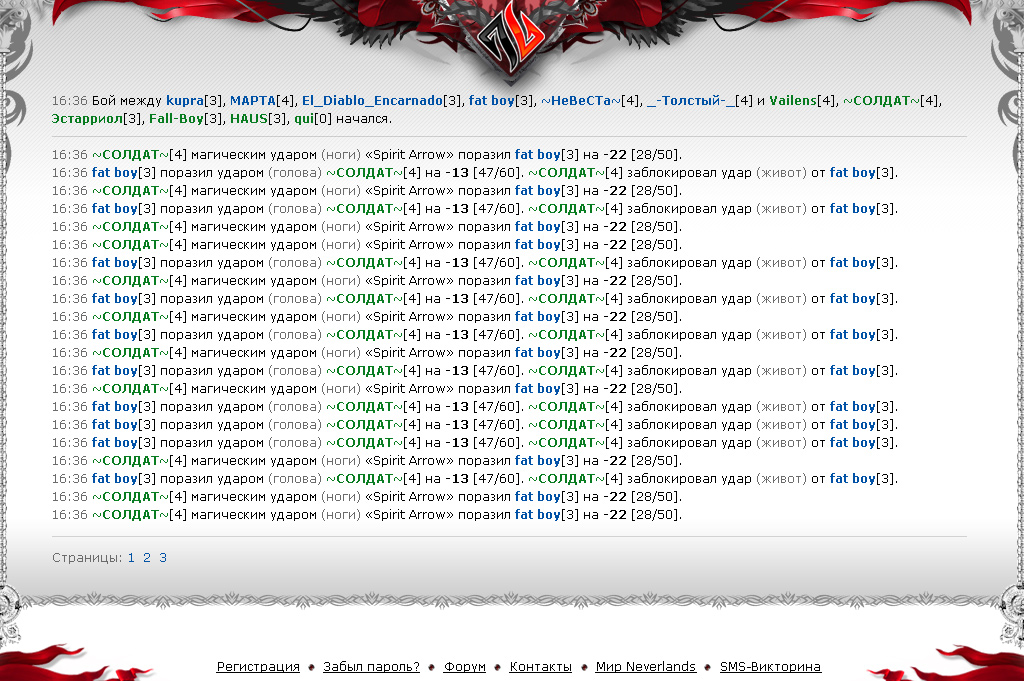Screen dimensions: 1024x681
Task: Visit Мир Neverlands link
Action: coord(646,667)
